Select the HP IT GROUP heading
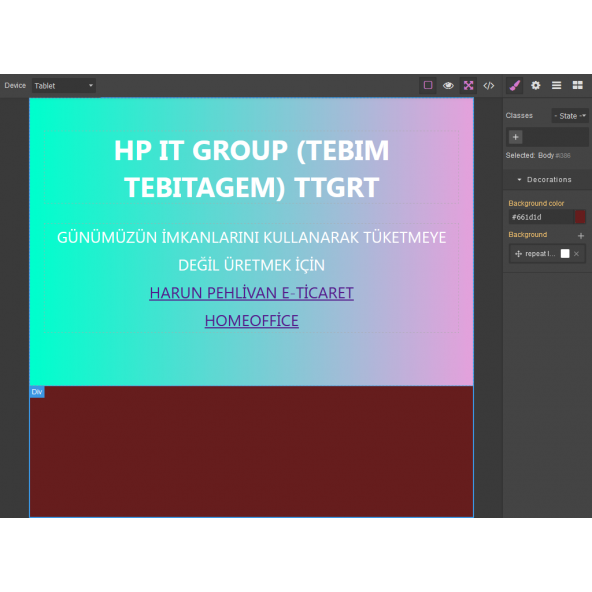This screenshot has height=592, width=592. (x=251, y=168)
